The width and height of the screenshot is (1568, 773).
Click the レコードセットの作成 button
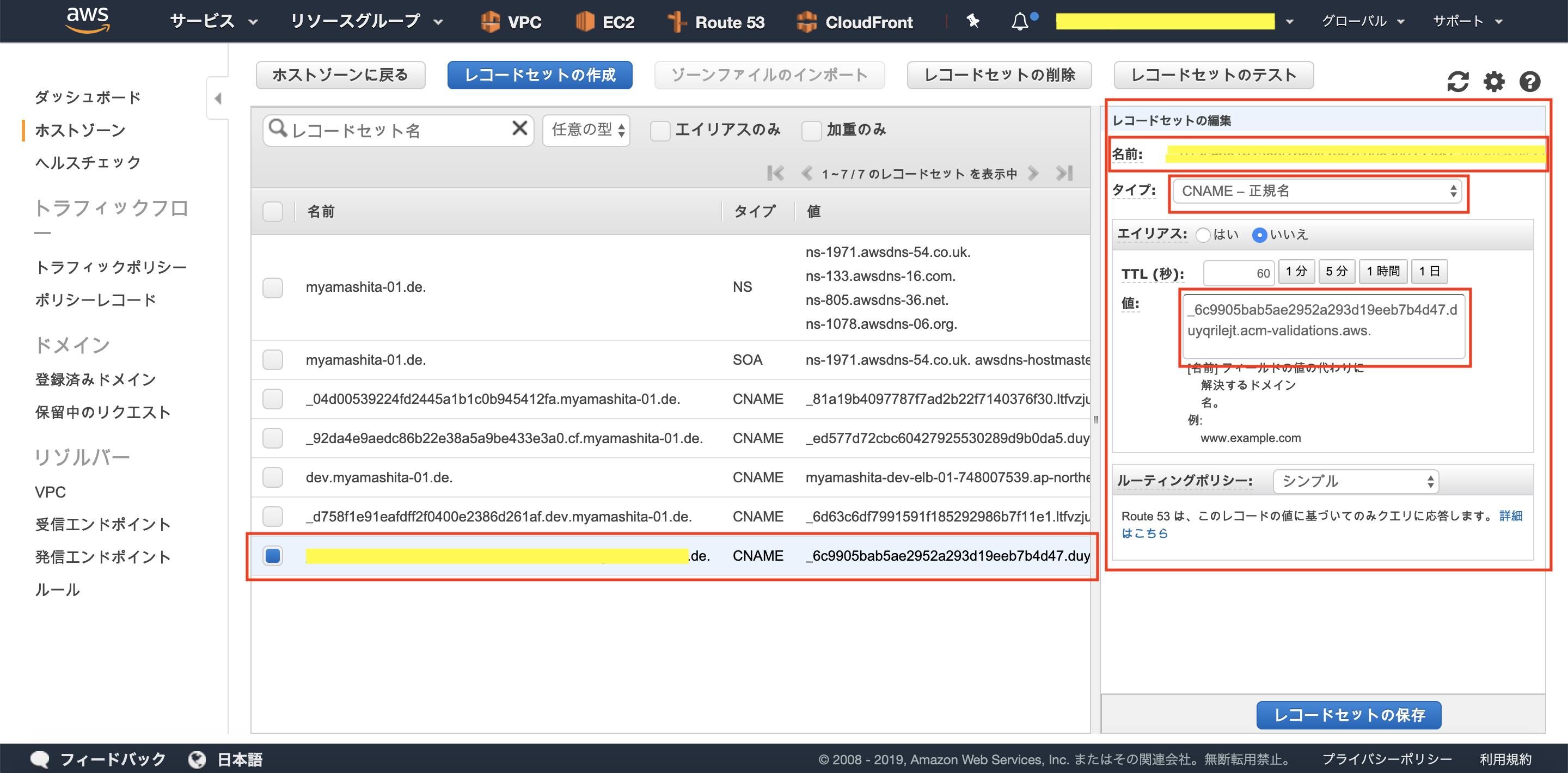[540, 76]
